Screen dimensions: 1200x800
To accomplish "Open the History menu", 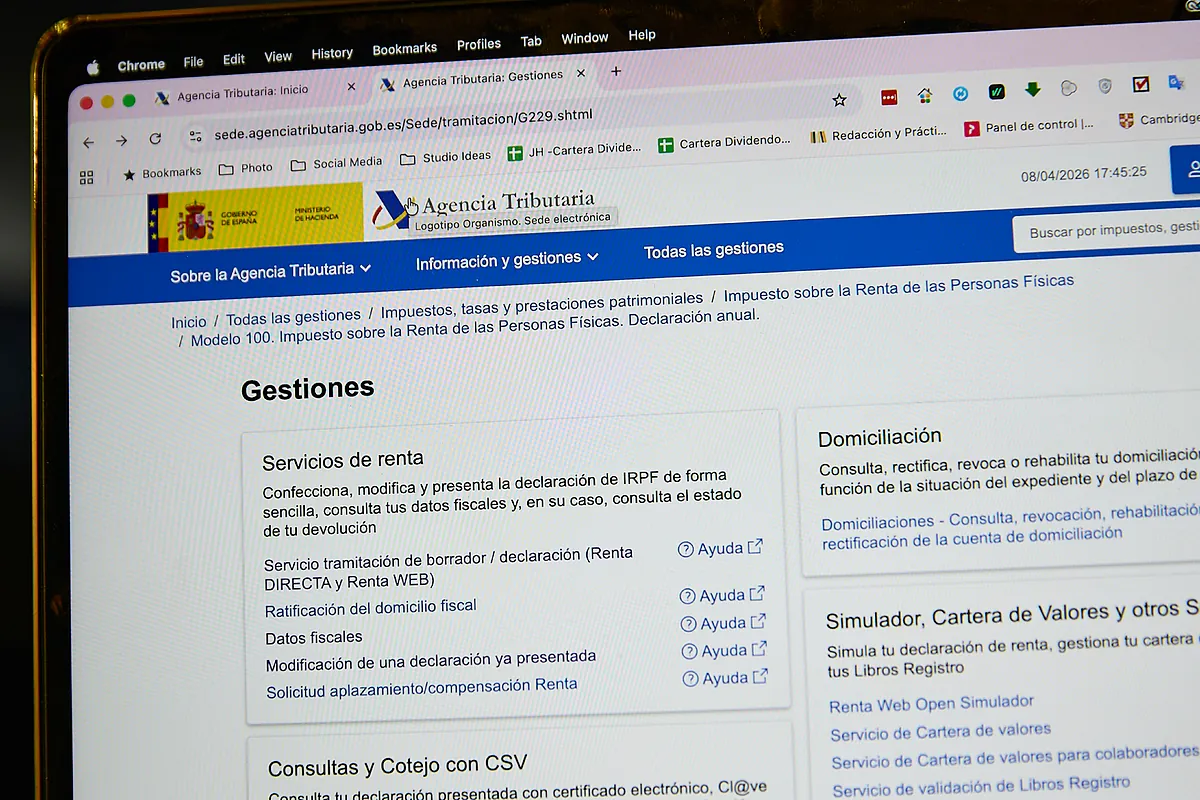I will [332, 53].
